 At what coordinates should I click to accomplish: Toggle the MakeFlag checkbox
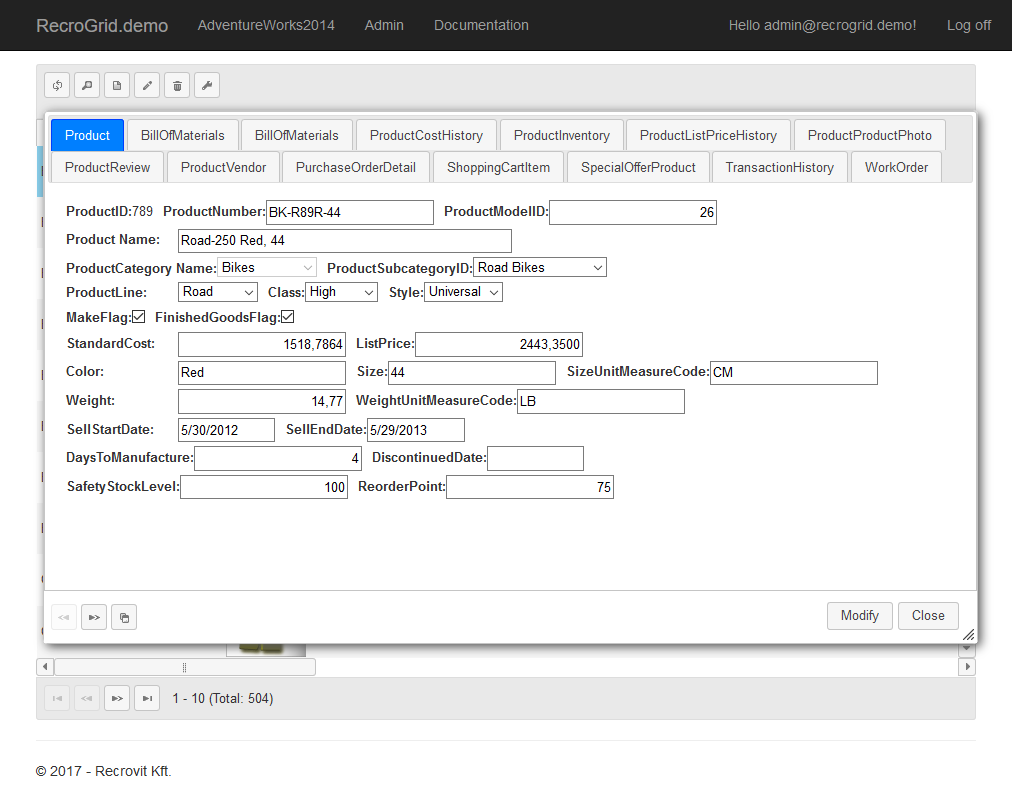139,318
